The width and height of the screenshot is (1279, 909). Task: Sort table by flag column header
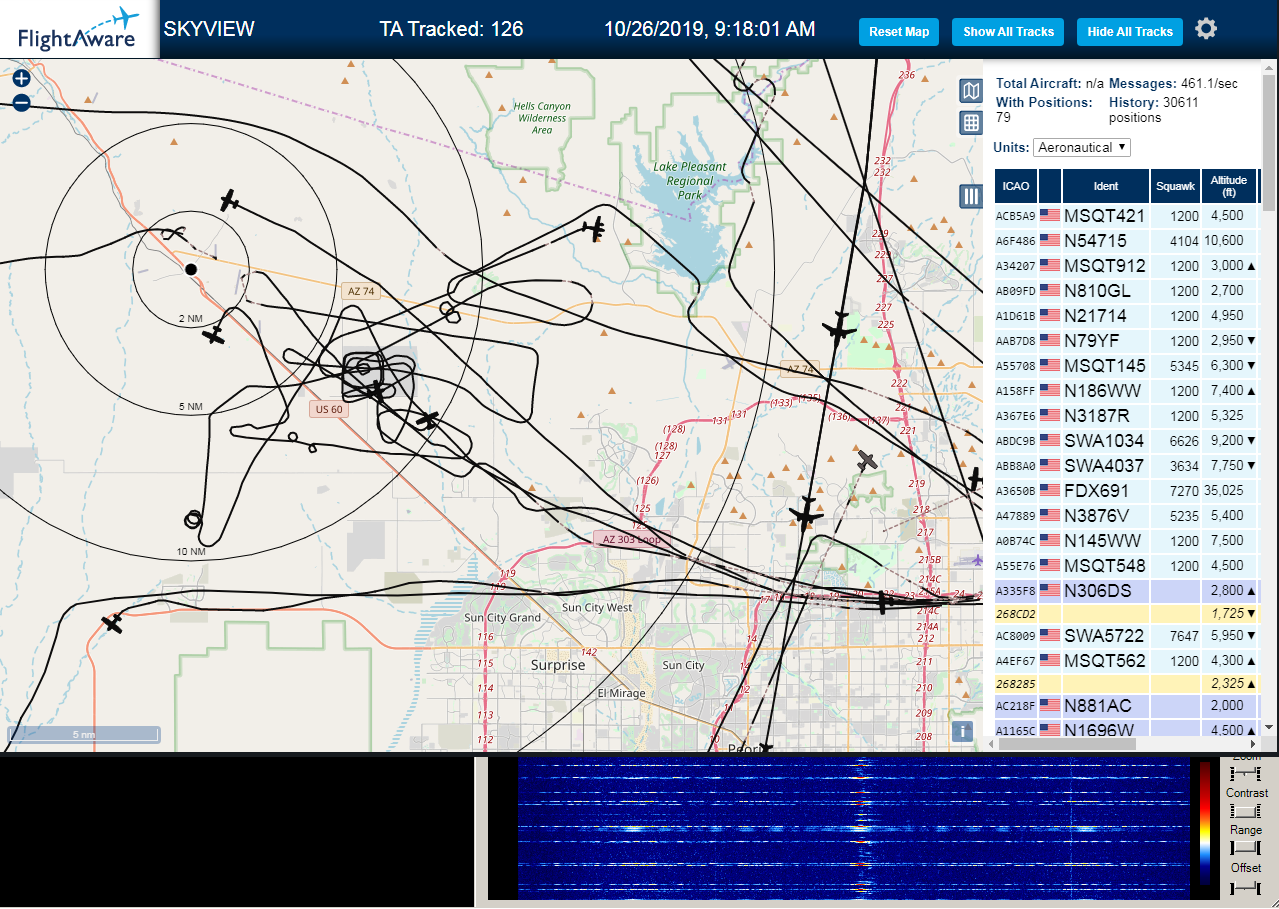(1050, 186)
